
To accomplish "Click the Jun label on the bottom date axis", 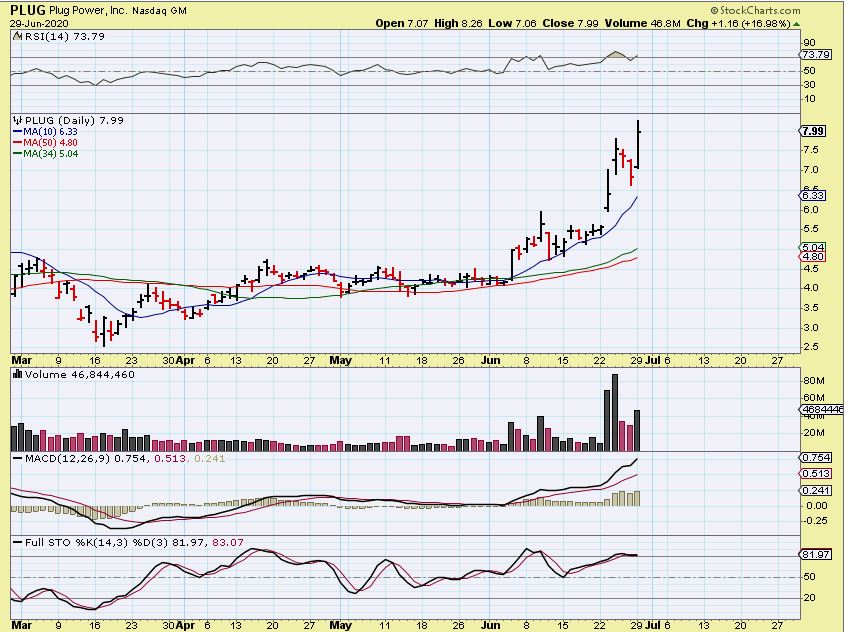I will [491, 625].
